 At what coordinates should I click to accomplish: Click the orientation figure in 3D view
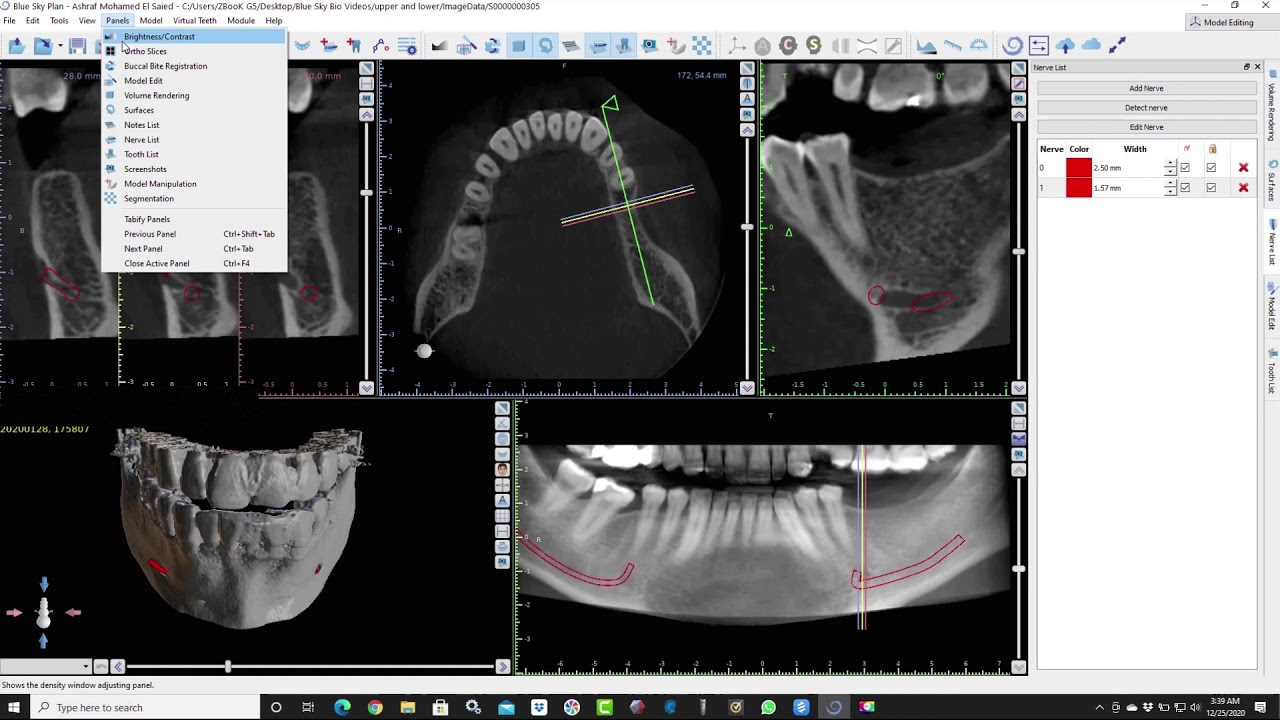click(x=43, y=611)
